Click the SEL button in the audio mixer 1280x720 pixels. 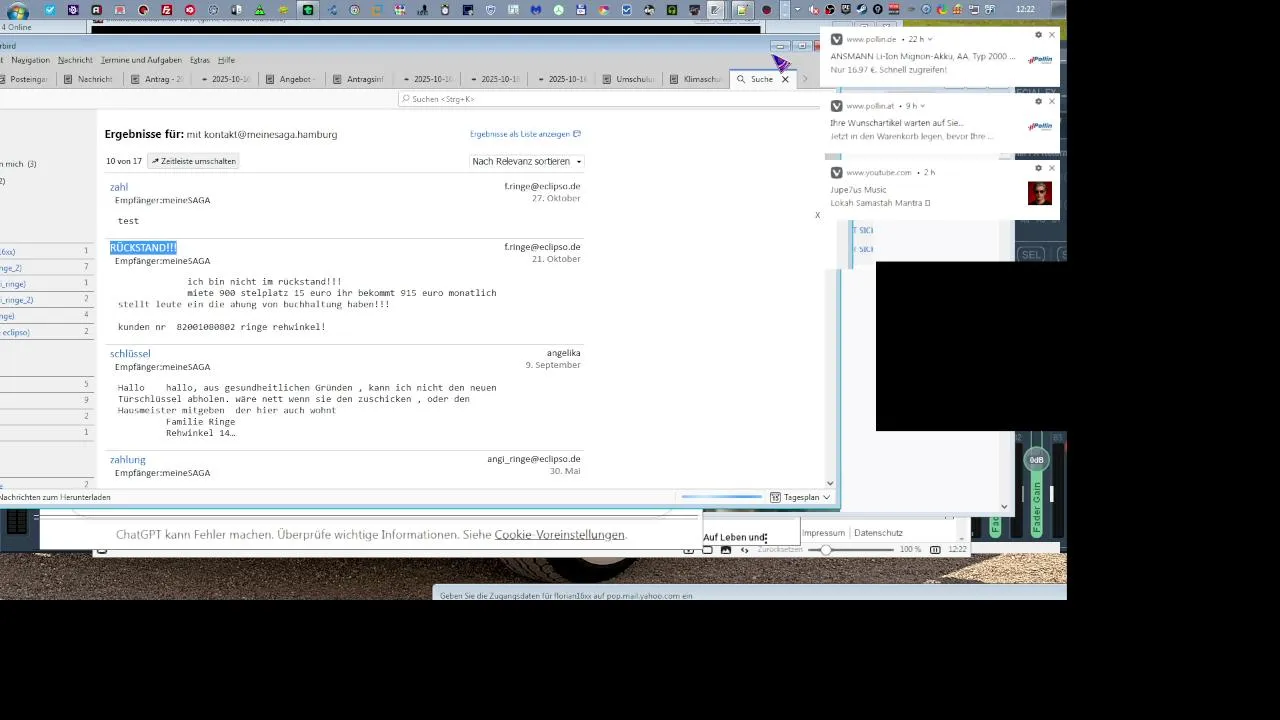(x=1030, y=255)
